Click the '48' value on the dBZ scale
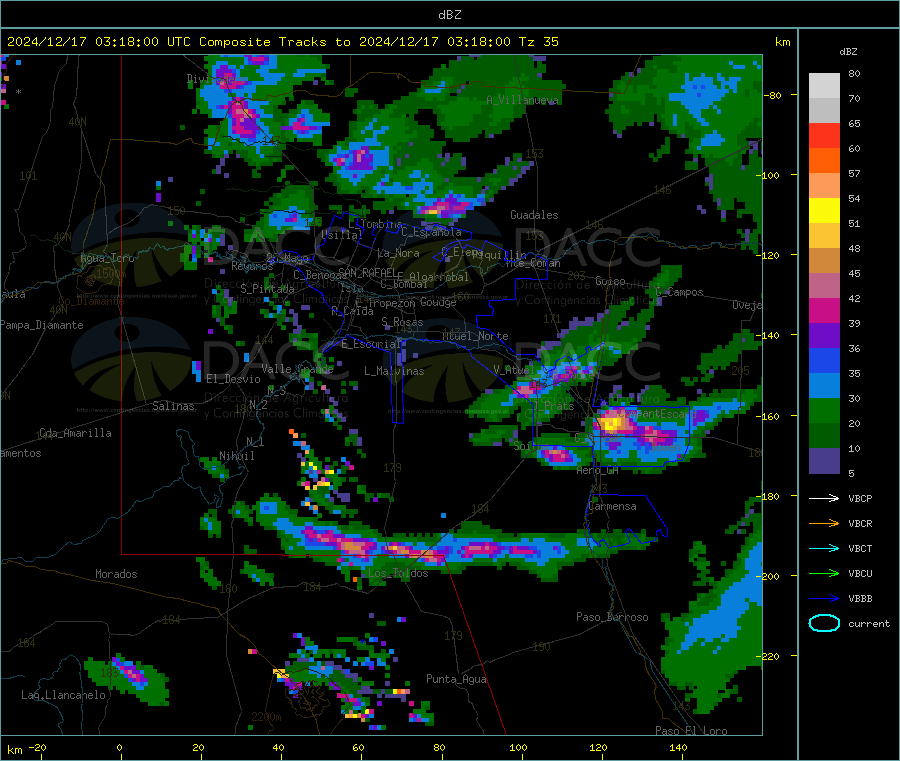 (x=854, y=249)
